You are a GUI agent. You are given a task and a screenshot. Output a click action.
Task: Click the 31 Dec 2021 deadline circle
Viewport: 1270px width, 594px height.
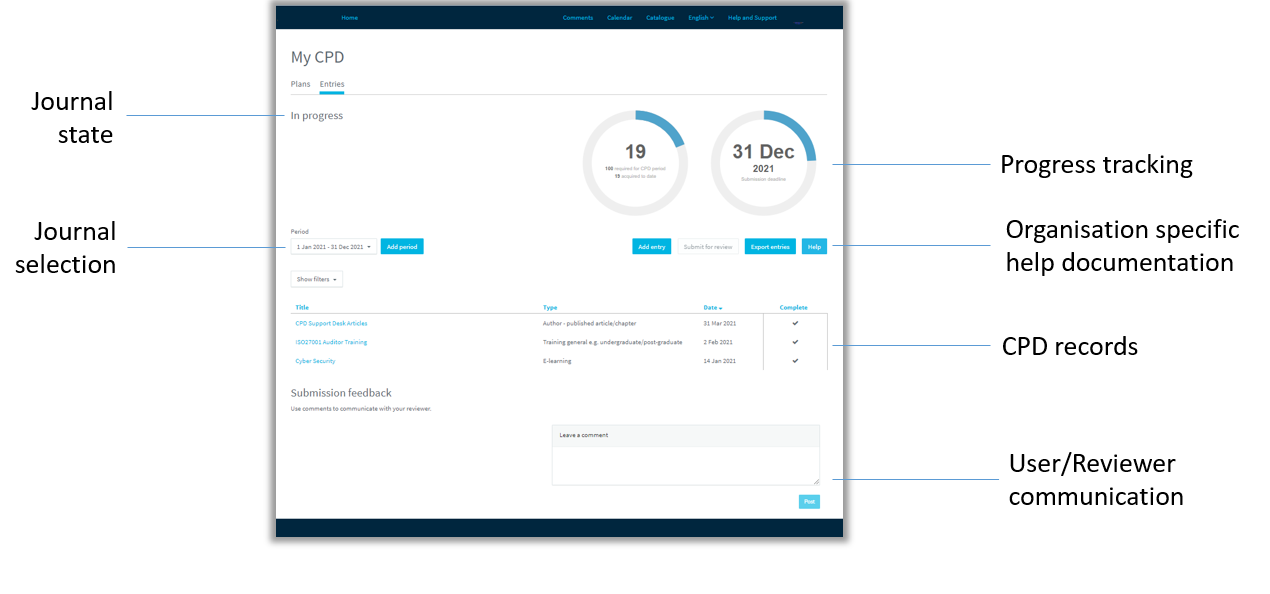pos(763,160)
